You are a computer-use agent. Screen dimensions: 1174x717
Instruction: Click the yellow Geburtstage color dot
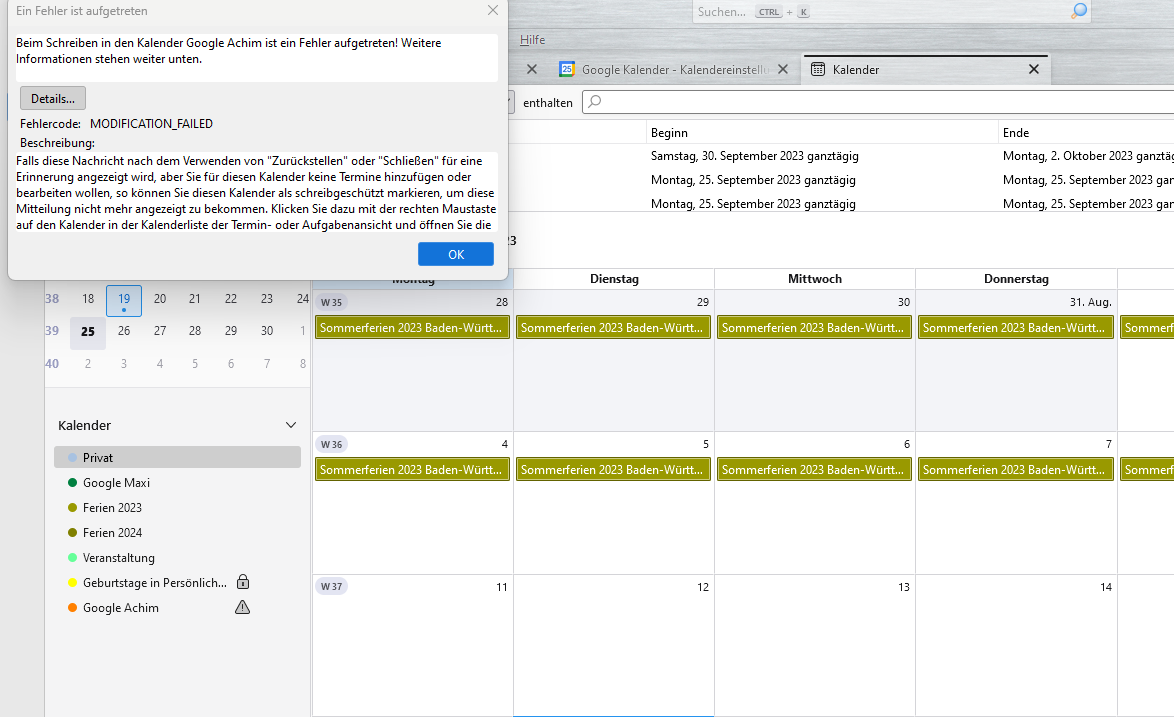(73, 582)
